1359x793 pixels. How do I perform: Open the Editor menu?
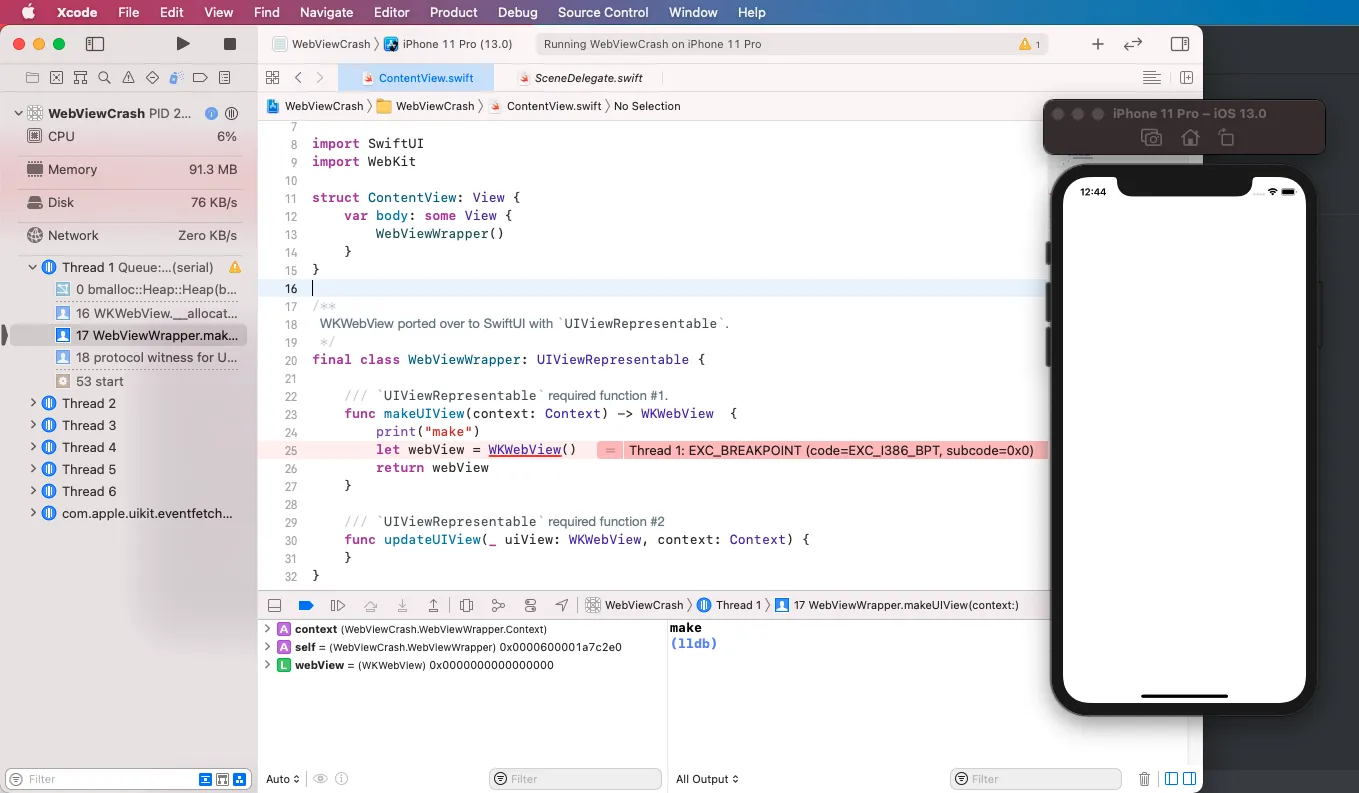(392, 12)
